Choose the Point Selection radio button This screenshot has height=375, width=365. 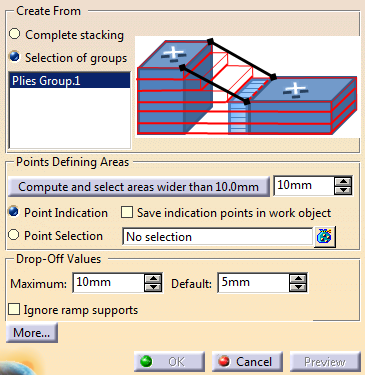pyautogui.click(x=14, y=235)
